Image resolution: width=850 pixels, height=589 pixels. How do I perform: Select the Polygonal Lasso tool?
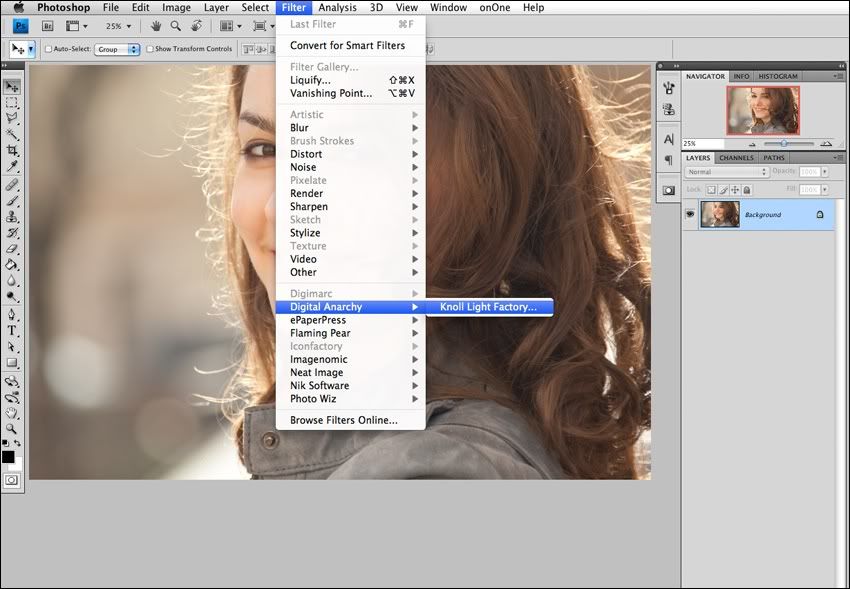click(x=12, y=118)
